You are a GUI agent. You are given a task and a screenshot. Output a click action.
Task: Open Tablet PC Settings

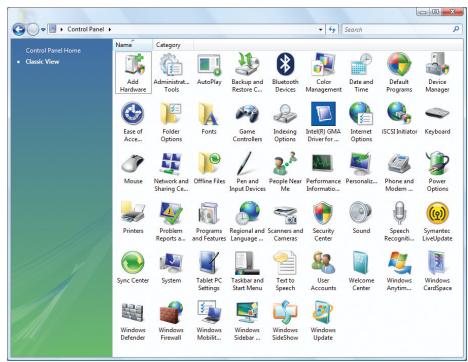pos(209,271)
